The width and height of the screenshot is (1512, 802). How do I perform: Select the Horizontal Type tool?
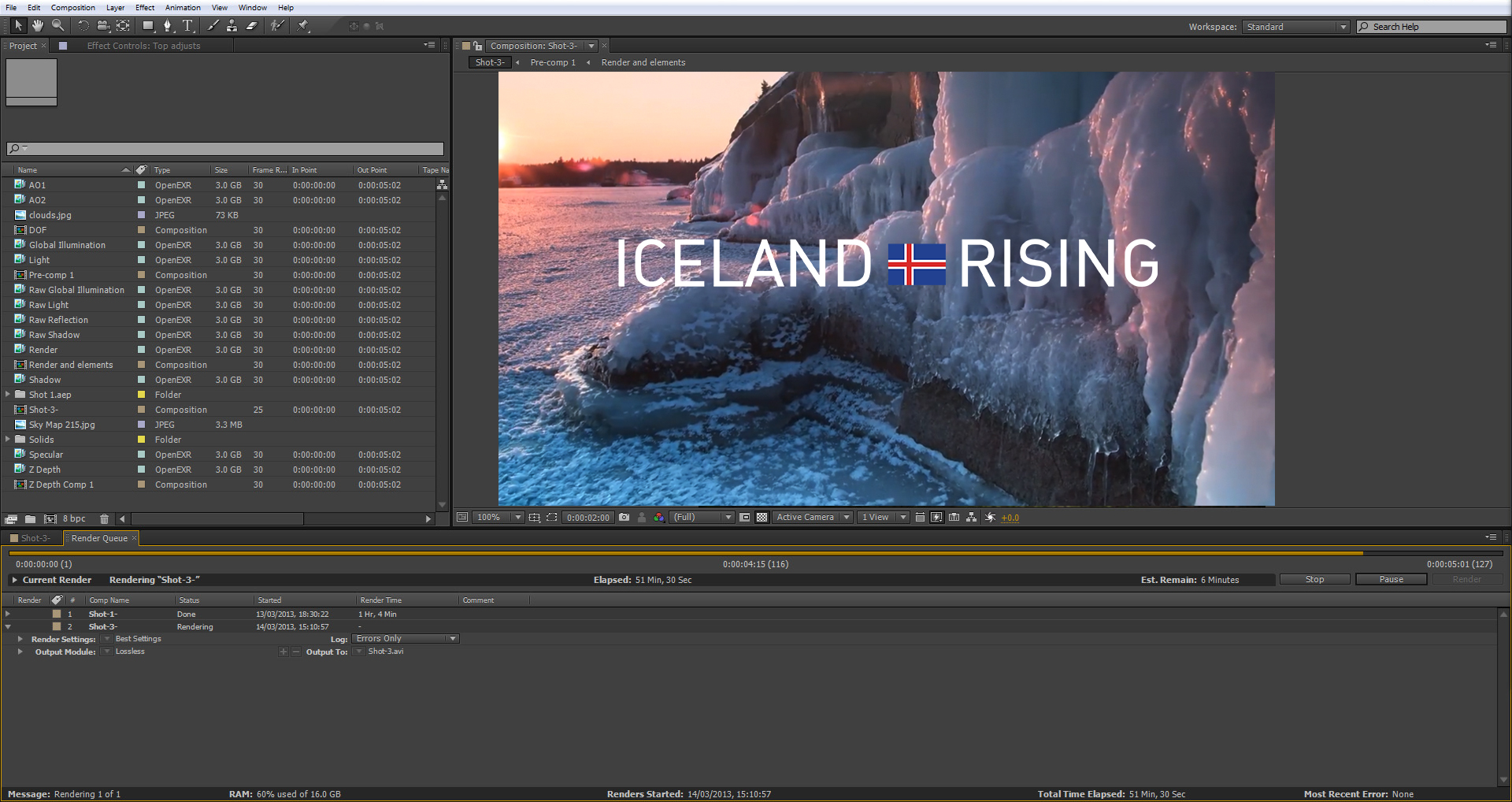click(187, 25)
